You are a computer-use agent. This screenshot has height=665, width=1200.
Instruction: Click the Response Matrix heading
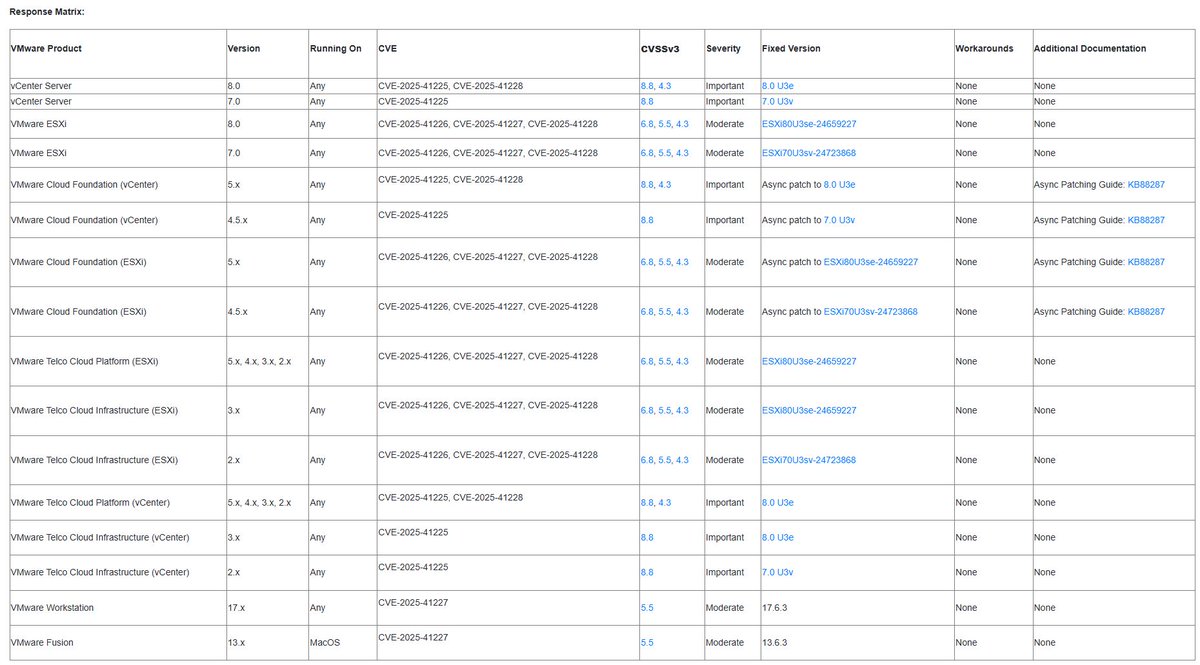[47, 11]
